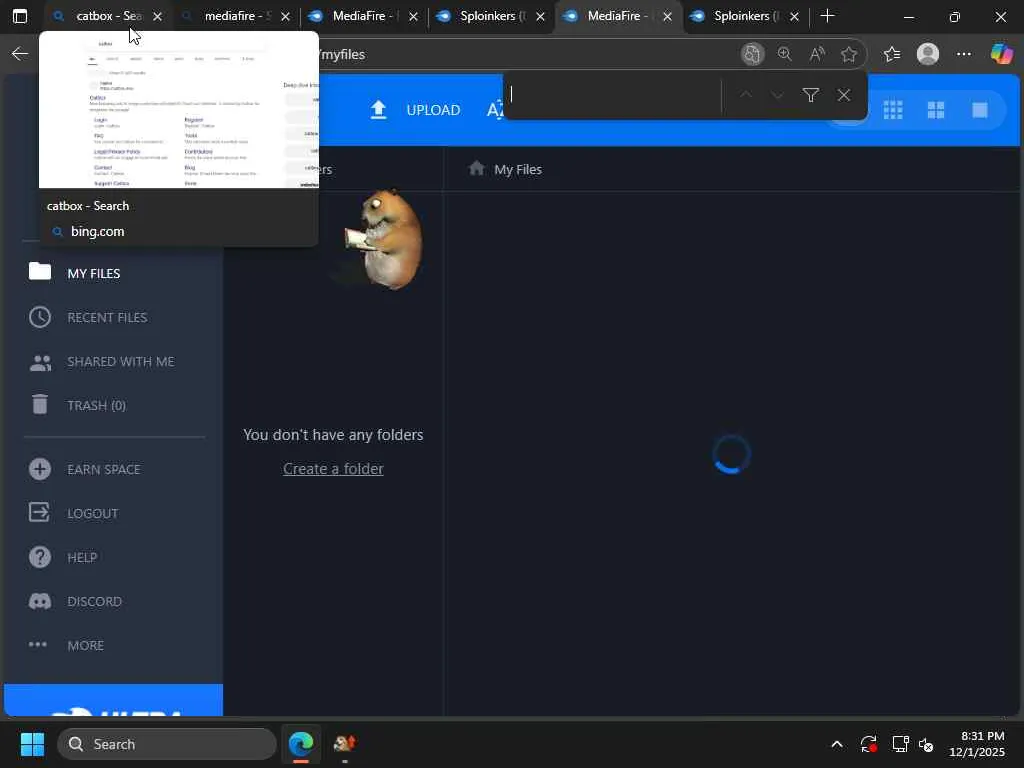
Task: Click the browser back arrow
Action: coord(20,54)
